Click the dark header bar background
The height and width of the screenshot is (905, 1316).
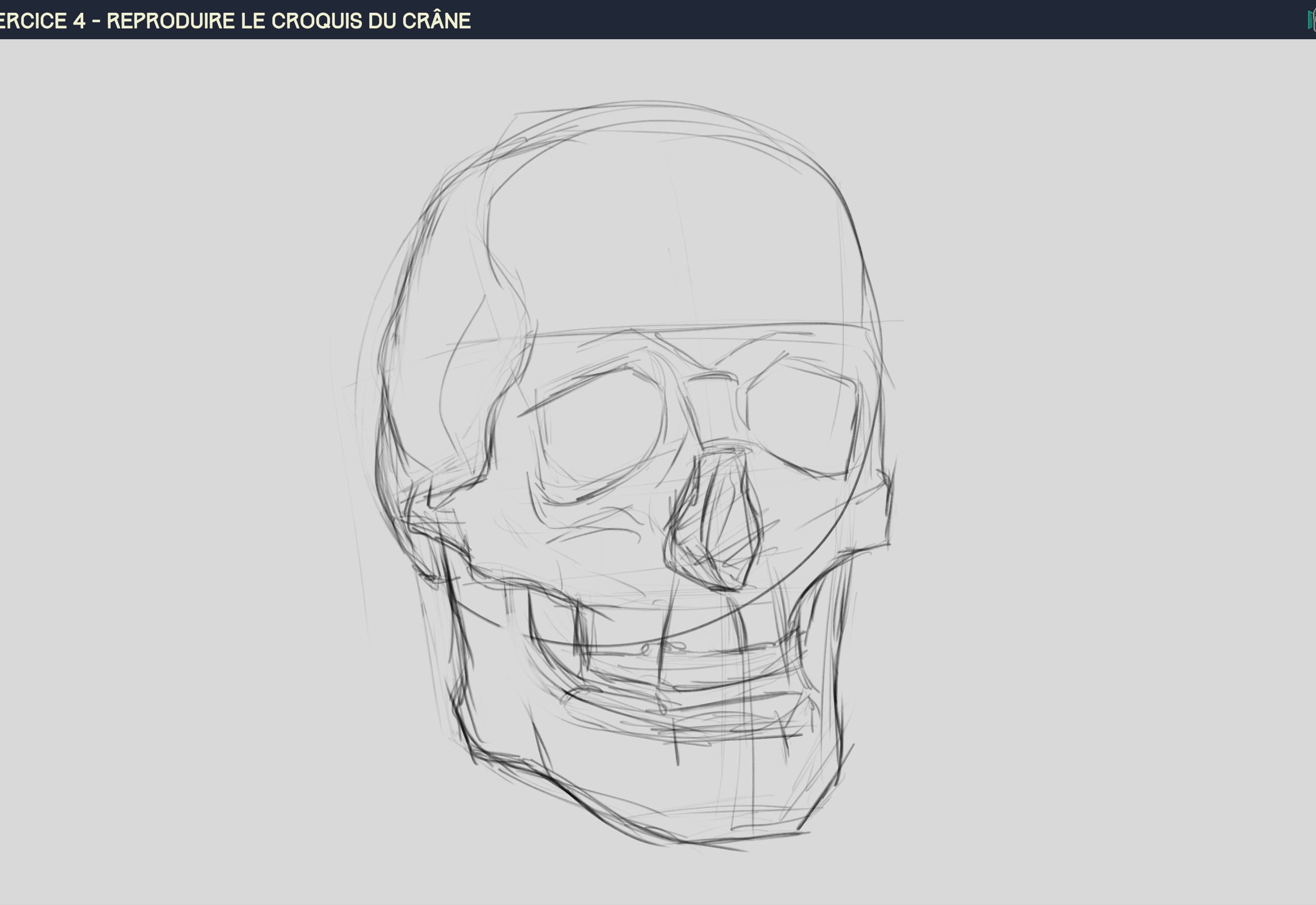(850, 20)
